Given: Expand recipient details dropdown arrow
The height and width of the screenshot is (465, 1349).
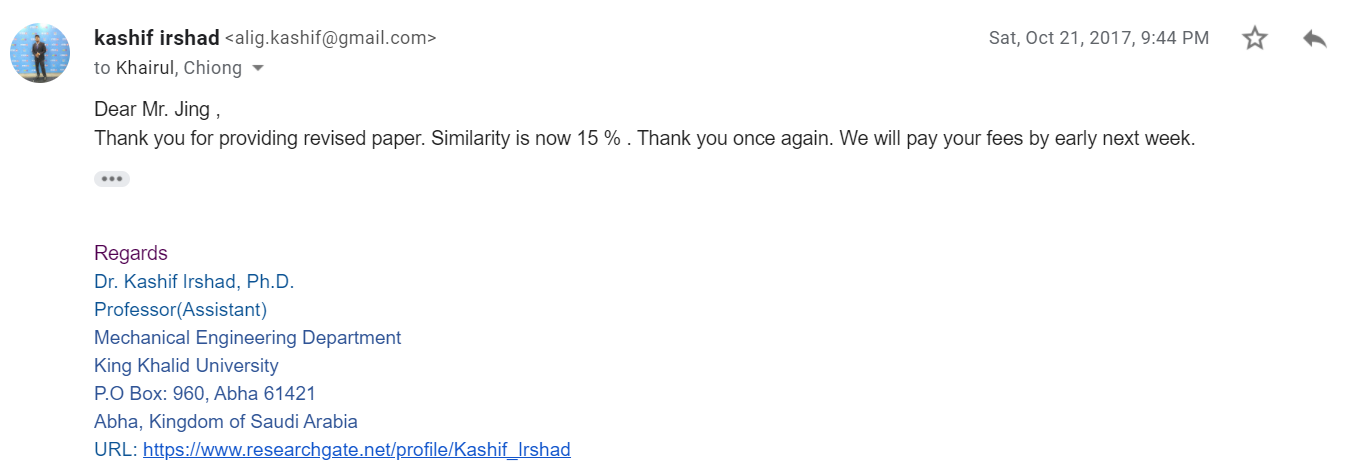Looking at the screenshot, I should [x=258, y=69].
